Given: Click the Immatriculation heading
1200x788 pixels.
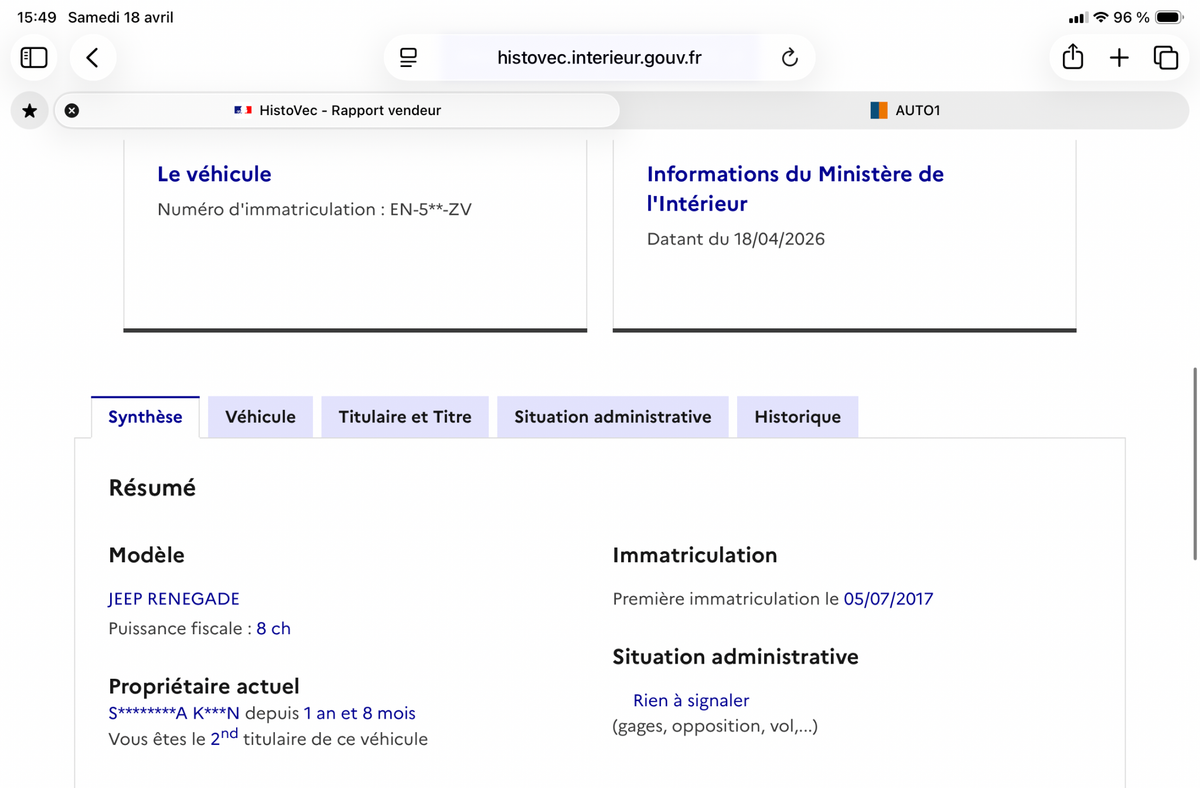Looking at the screenshot, I should coord(695,555).
